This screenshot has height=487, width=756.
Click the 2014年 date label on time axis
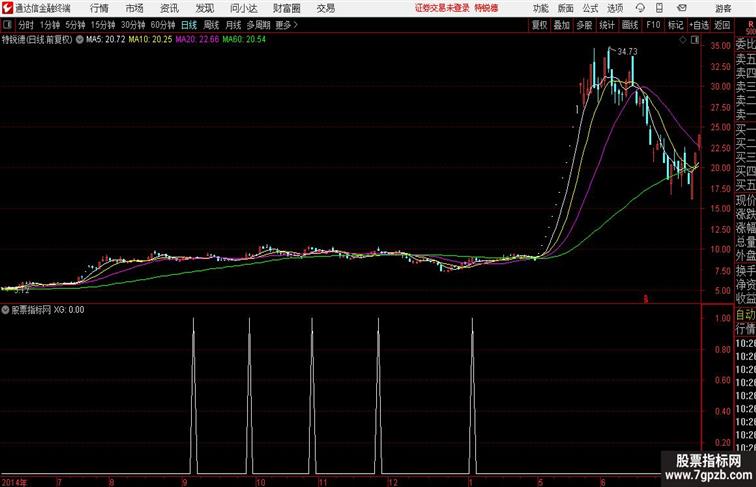tap(14, 482)
